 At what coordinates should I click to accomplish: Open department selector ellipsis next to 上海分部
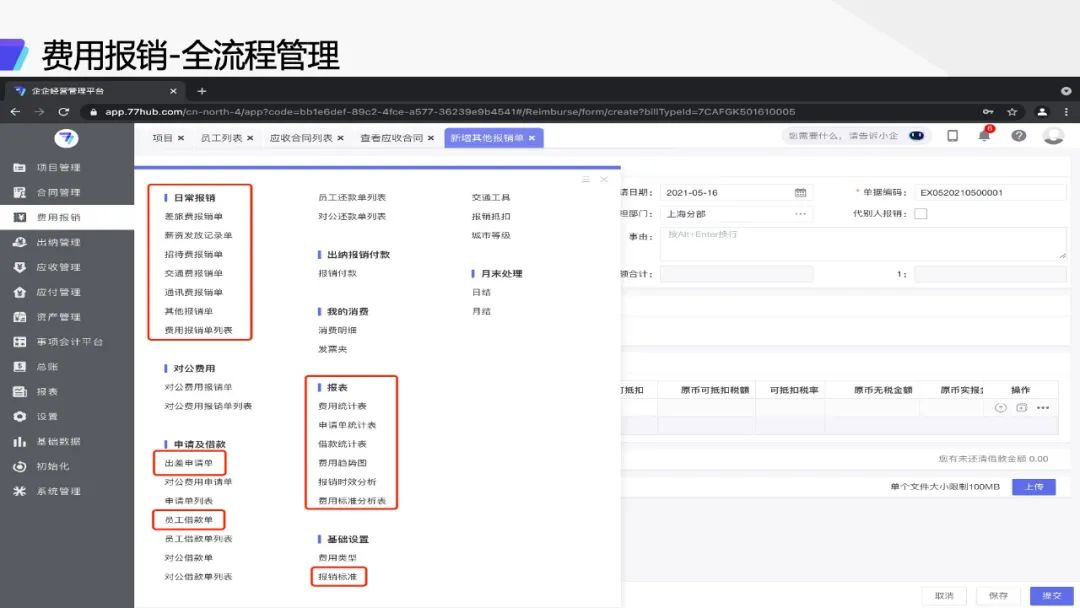(x=800, y=213)
